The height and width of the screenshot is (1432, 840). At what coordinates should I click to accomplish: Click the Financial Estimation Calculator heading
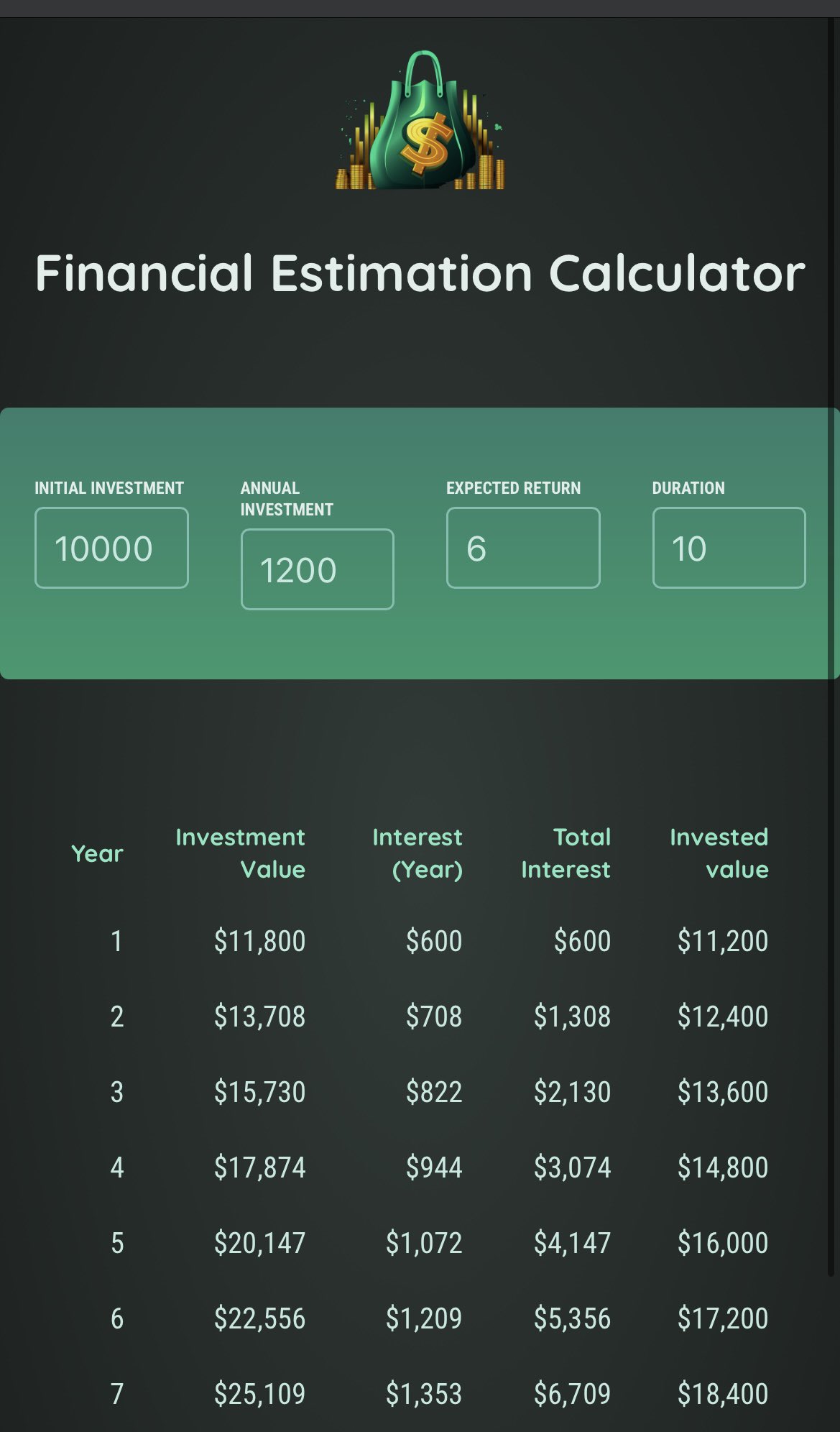(x=420, y=273)
